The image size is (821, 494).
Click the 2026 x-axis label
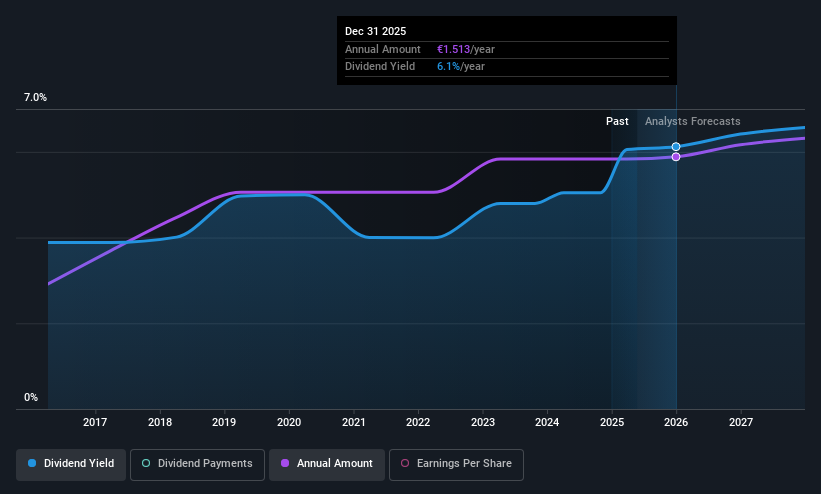[676, 422]
